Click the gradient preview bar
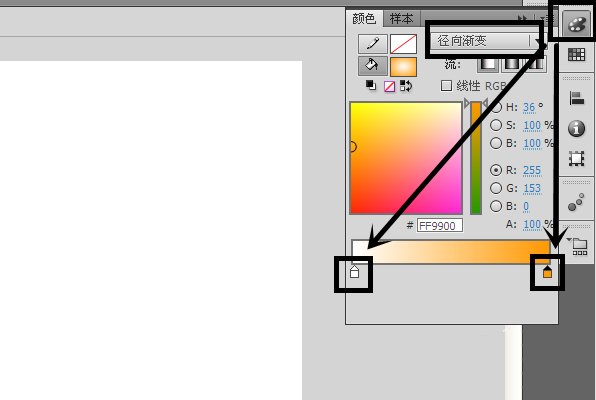 [x=451, y=252]
